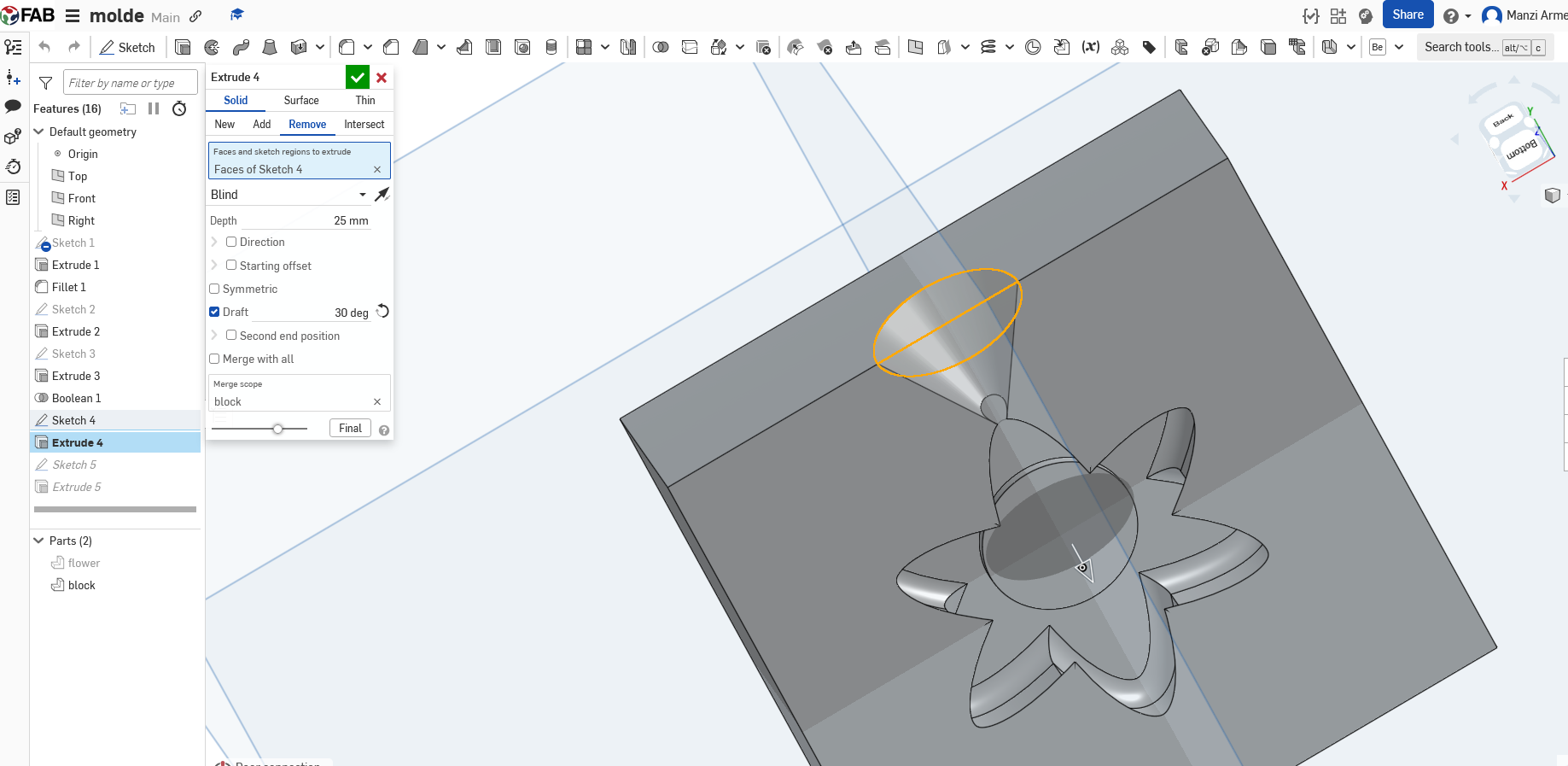Select the Solid tab
The width and height of the screenshot is (1568, 766).
coord(236,100)
